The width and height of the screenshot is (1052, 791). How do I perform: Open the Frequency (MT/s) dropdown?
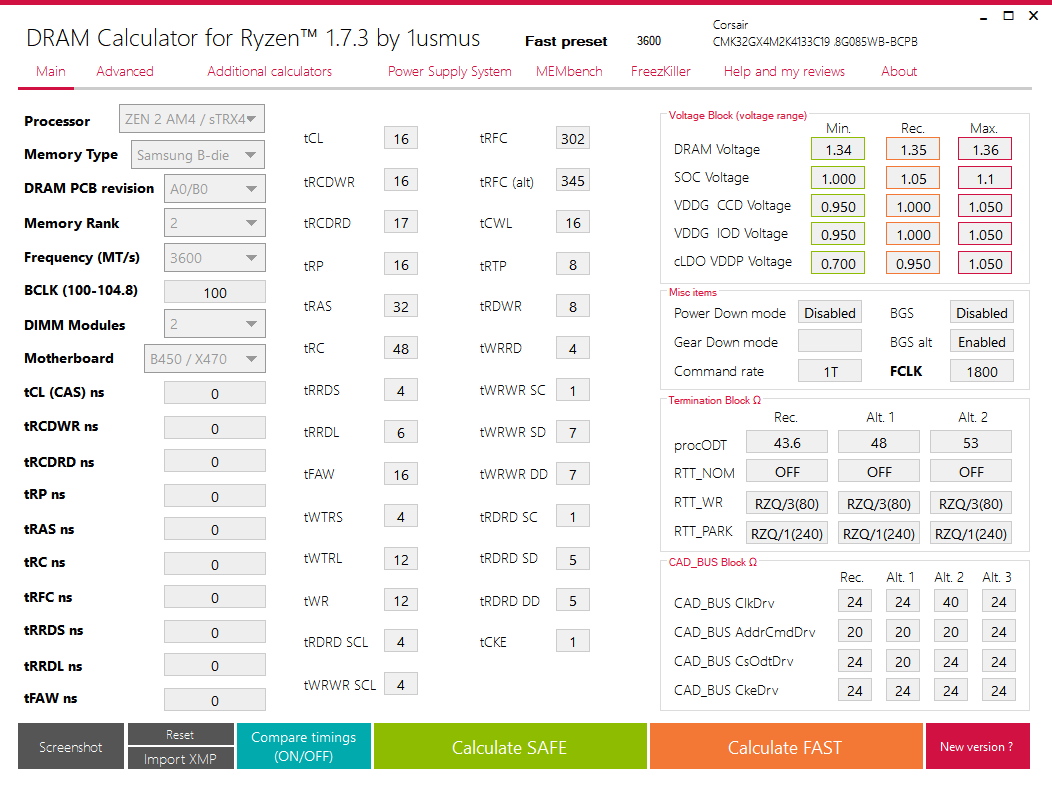(214, 257)
